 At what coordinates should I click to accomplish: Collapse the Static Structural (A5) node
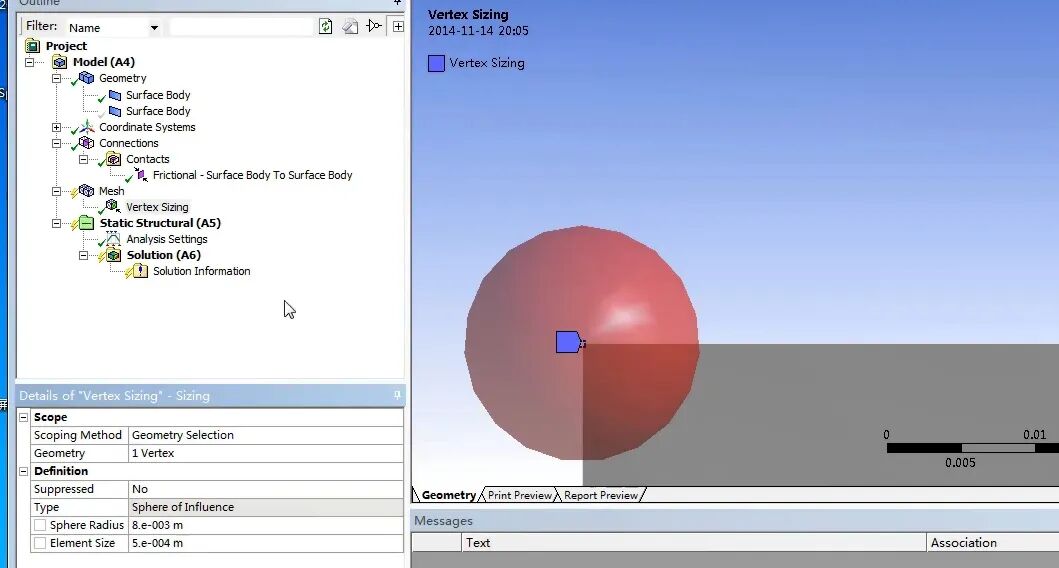(57, 223)
